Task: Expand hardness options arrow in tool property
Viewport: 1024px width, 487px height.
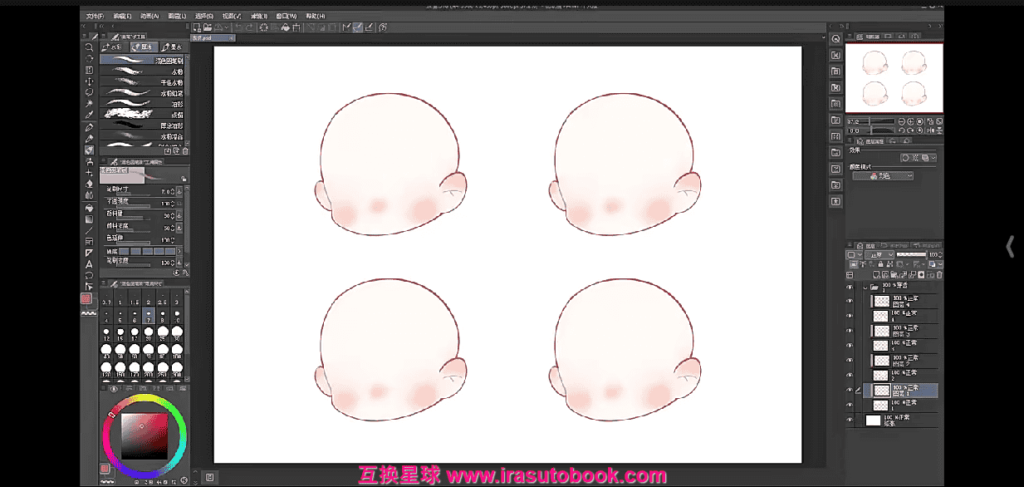Action: point(180,251)
